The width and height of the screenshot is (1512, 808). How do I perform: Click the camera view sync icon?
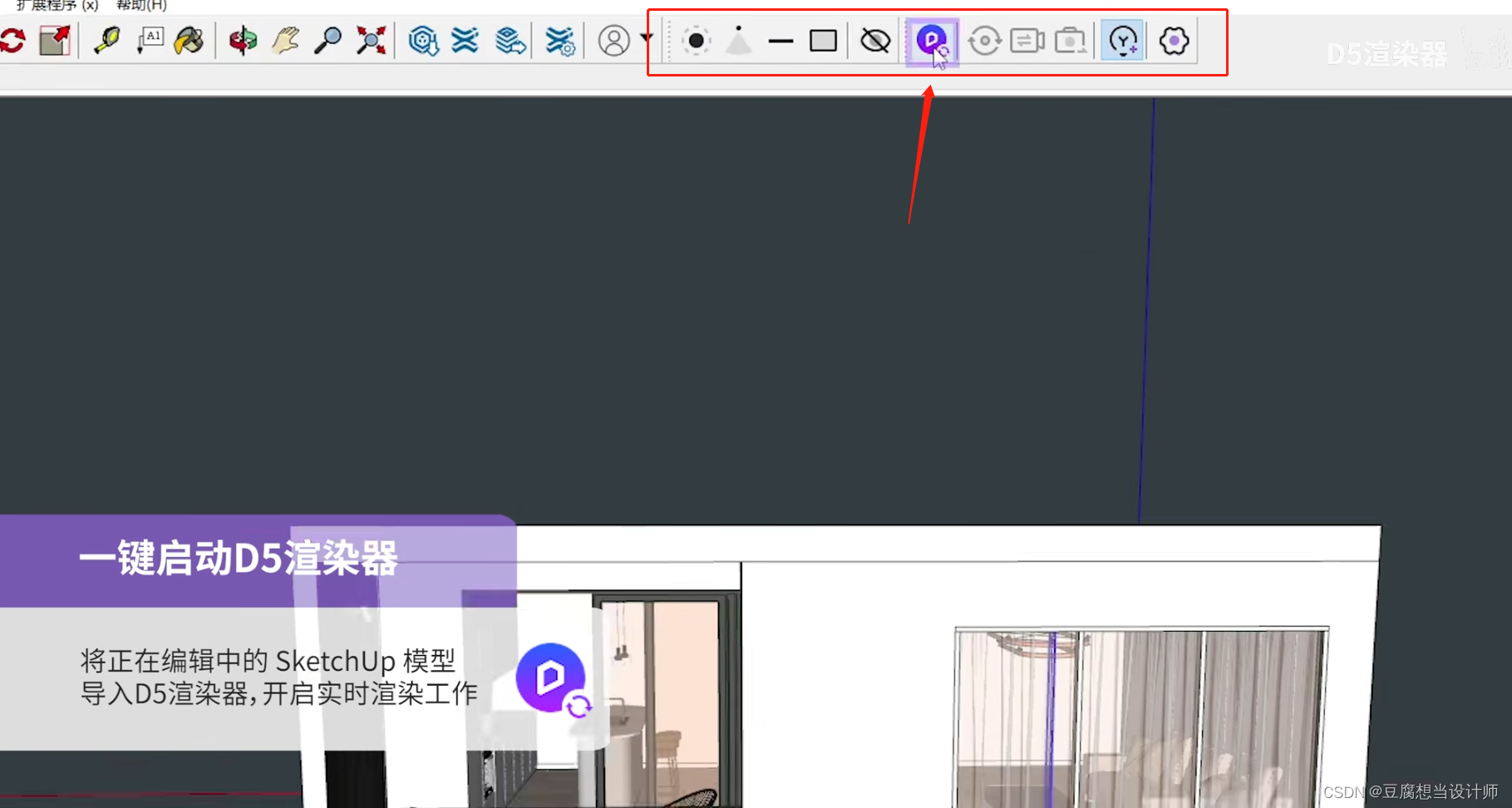[1027, 40]
